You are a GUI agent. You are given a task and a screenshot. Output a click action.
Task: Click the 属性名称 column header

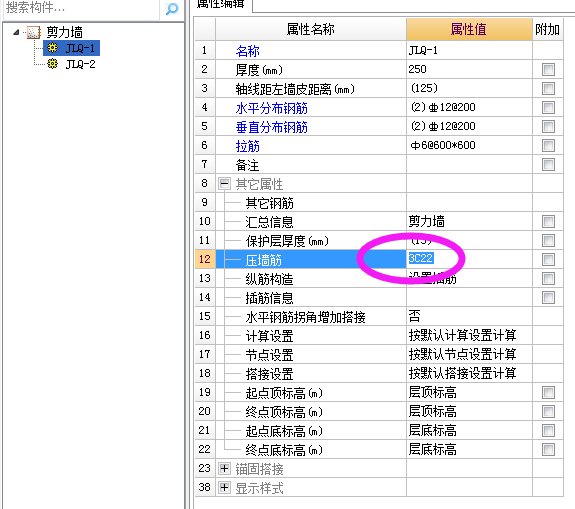pos(311,29)
